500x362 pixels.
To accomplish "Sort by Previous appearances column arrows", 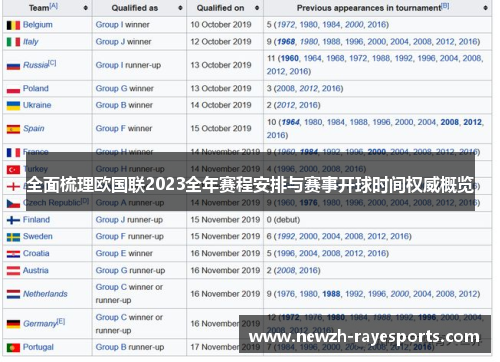I will click(485, 8).
